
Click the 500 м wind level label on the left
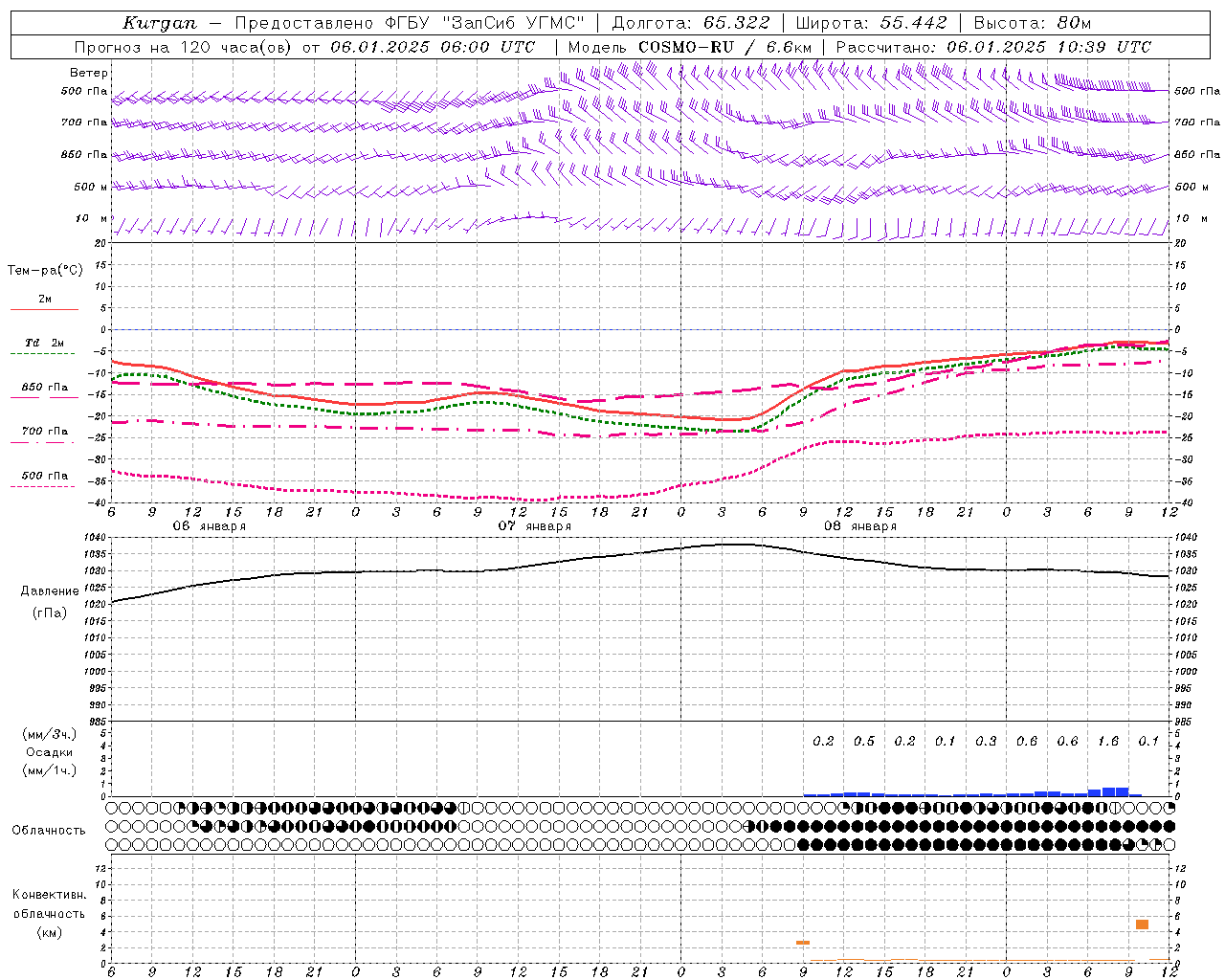(x=91, y=188)
